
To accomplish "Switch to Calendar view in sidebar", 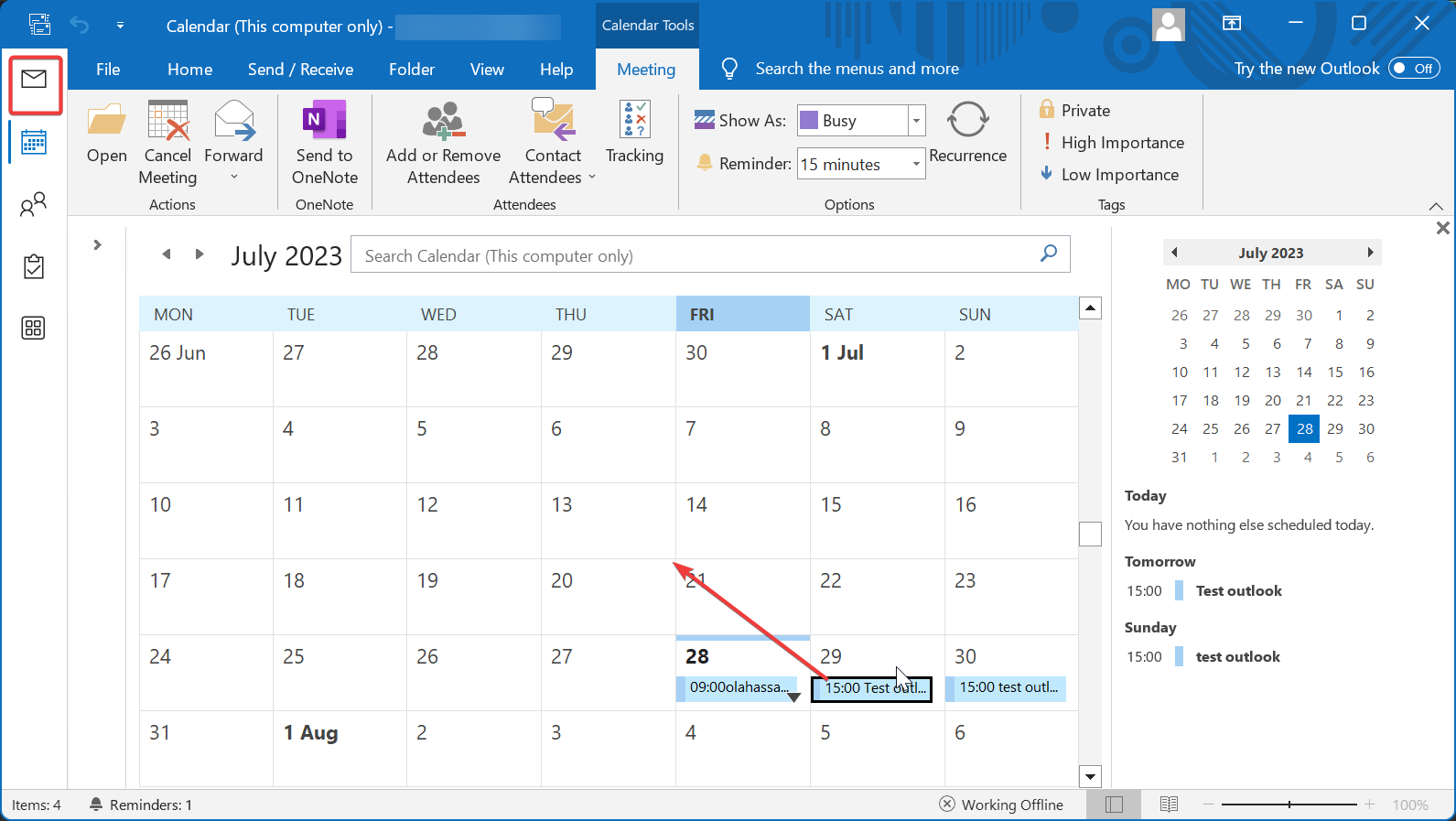I will pyautogui.click(x=34, y=143).
